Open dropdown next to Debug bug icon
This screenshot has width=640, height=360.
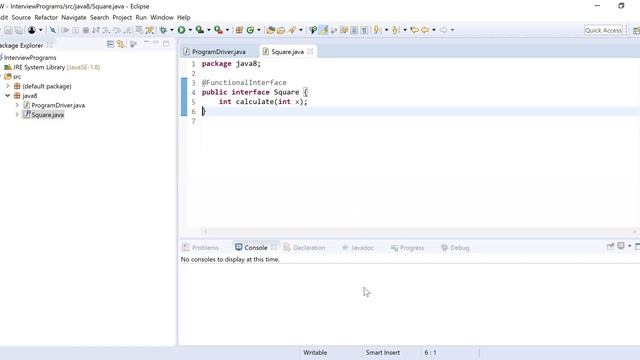point(171,30)
